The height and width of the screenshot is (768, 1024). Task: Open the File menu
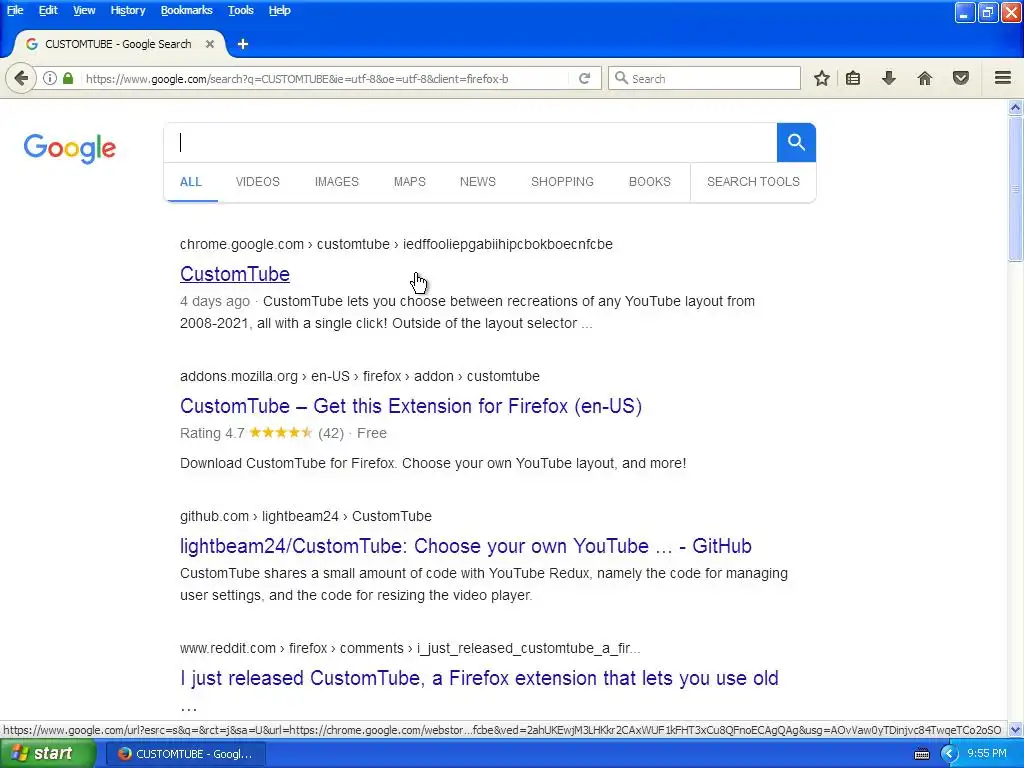point(15,10)
